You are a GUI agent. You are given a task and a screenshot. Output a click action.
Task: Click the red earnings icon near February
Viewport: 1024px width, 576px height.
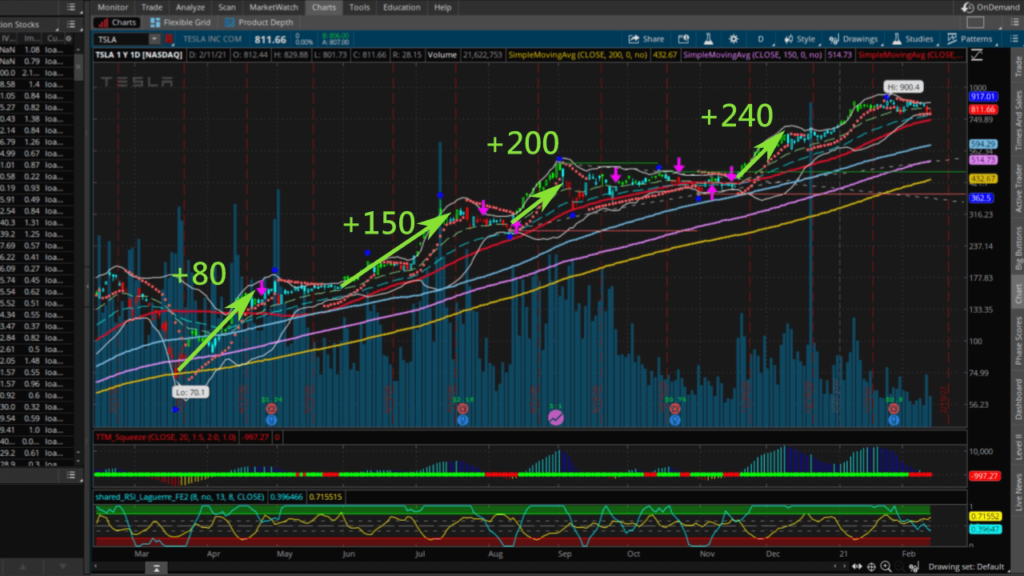pyautogui.click(x=893, y=409)
